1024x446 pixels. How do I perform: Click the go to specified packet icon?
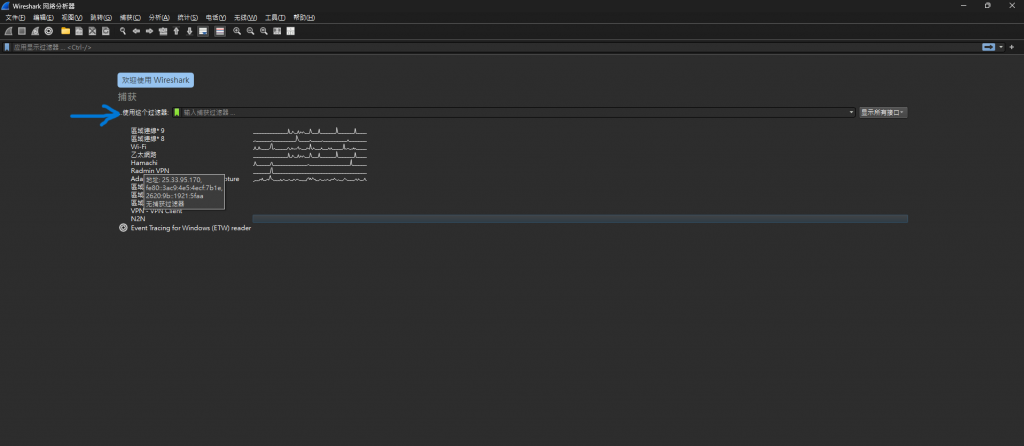click(x=163, y=31)
